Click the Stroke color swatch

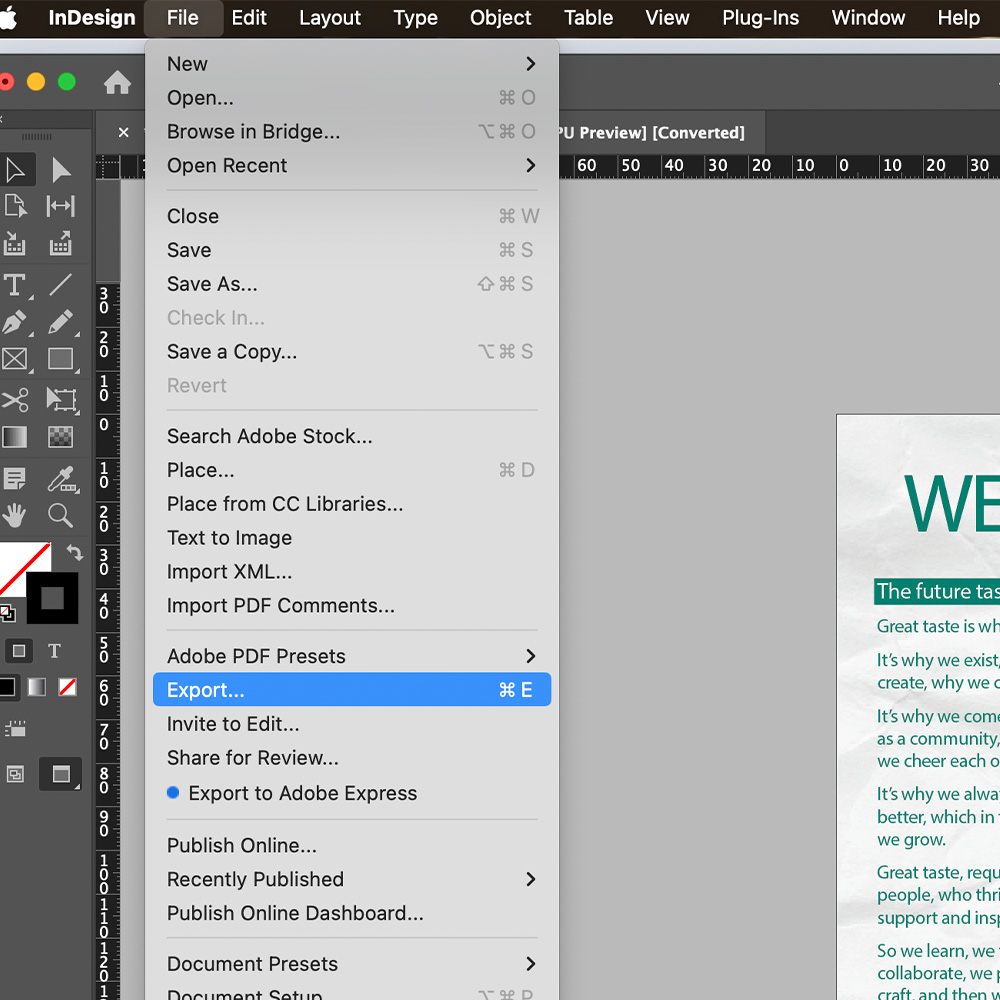(52, 598)
